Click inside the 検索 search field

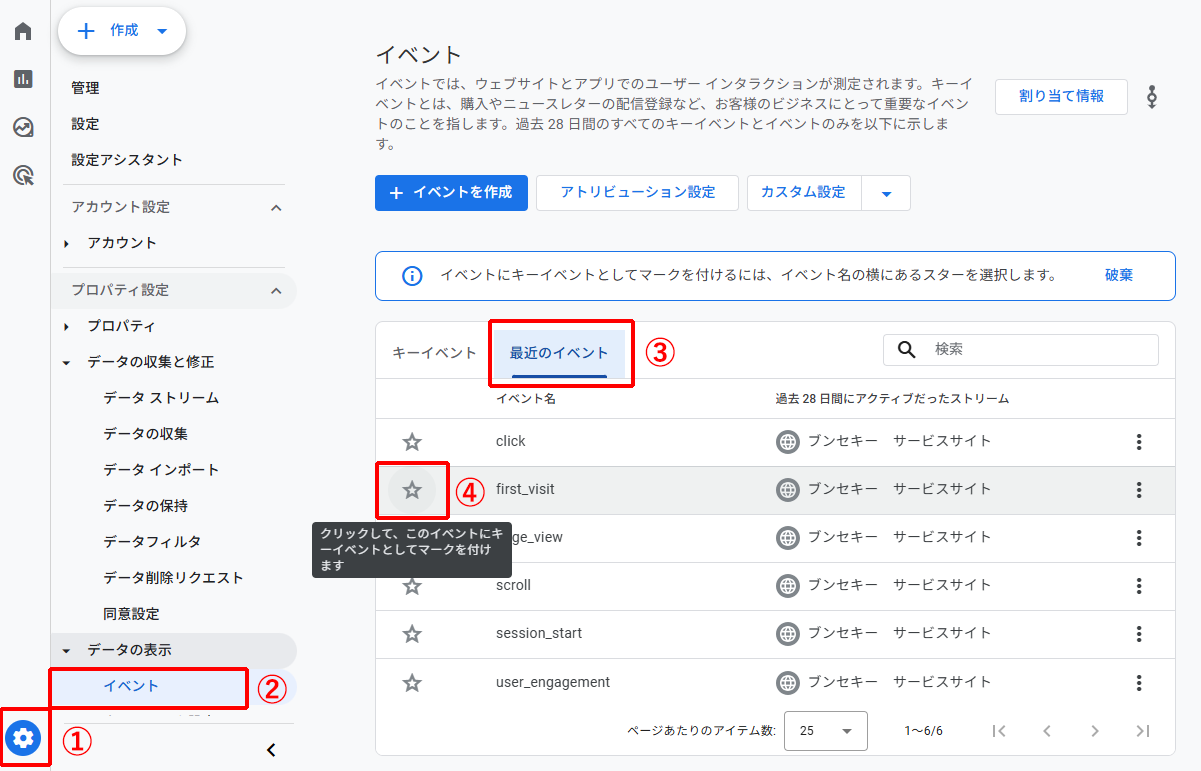click(1020, 349)
